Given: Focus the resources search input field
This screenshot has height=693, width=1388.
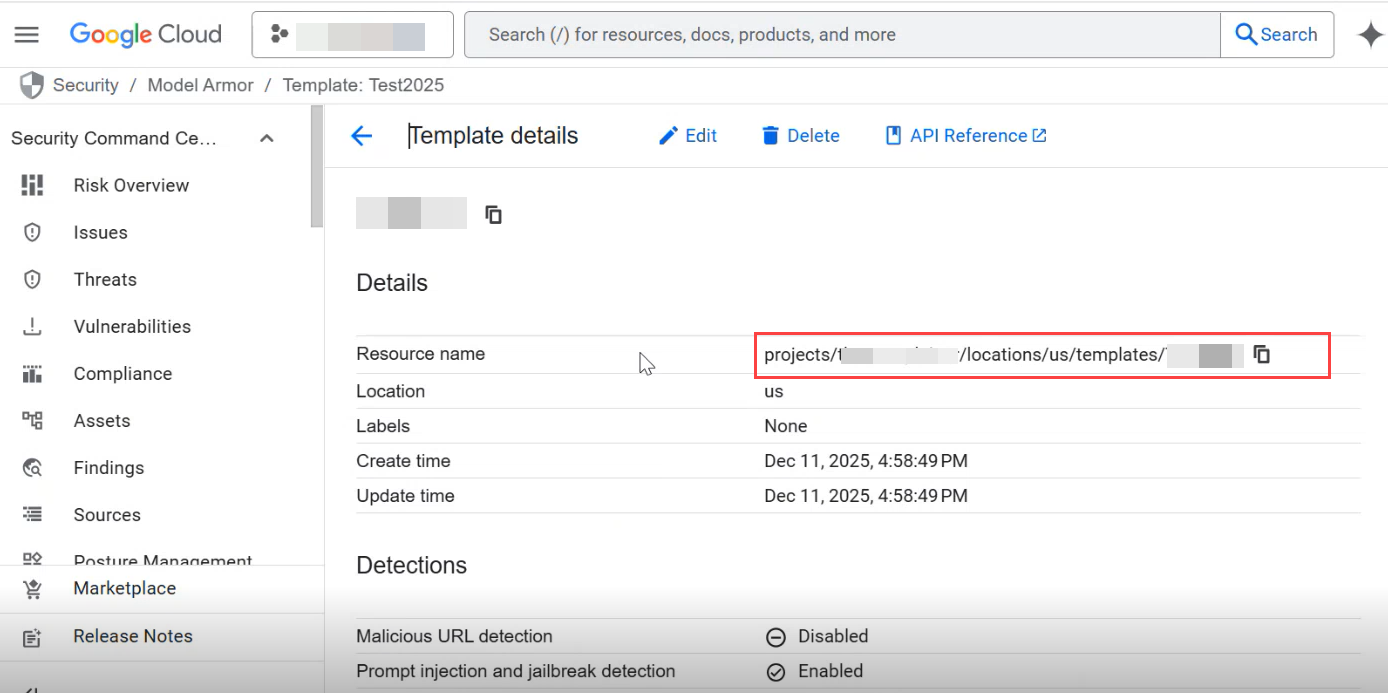Looking at the screenshot, I should coord(842,35).
